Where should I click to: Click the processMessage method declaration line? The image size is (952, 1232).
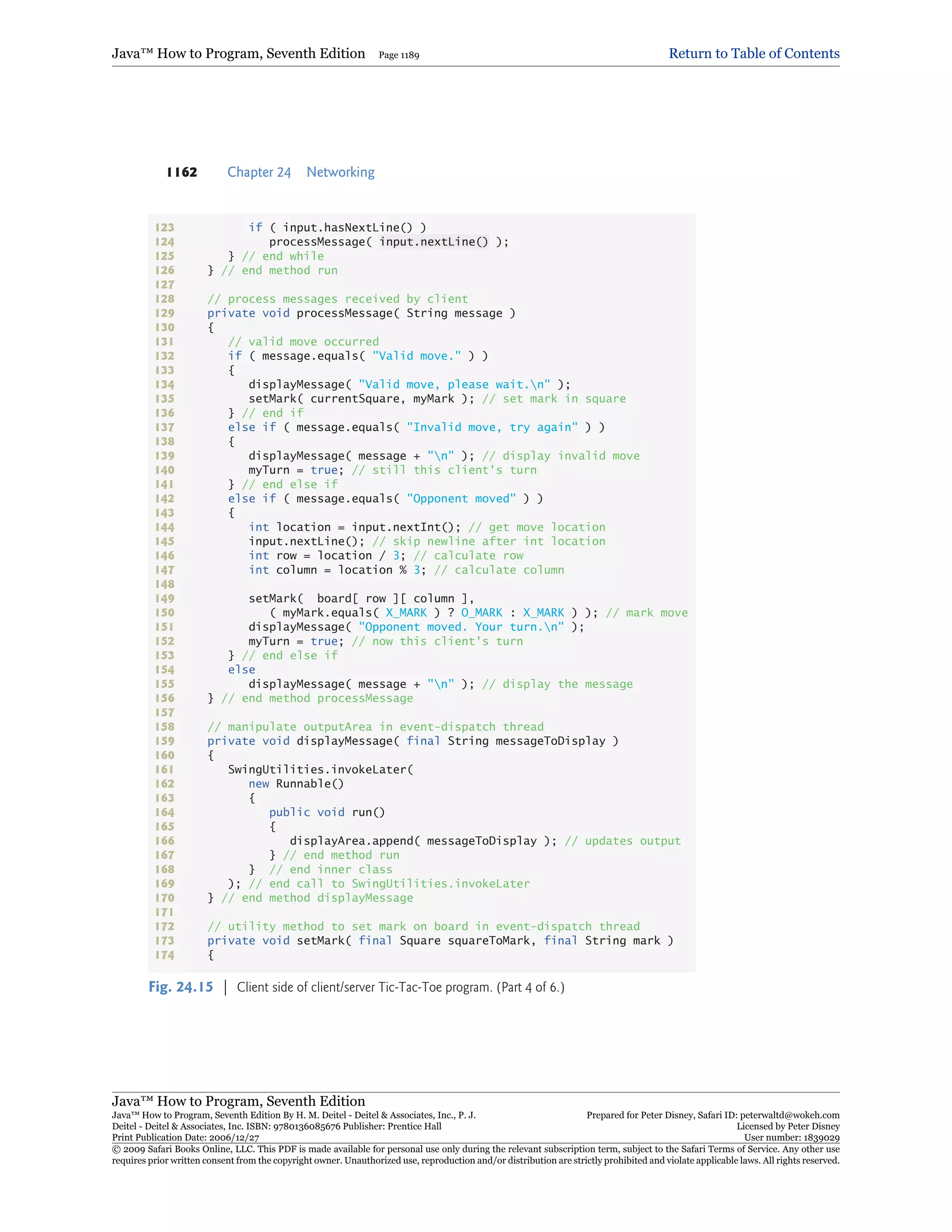(x=361, y=313)
